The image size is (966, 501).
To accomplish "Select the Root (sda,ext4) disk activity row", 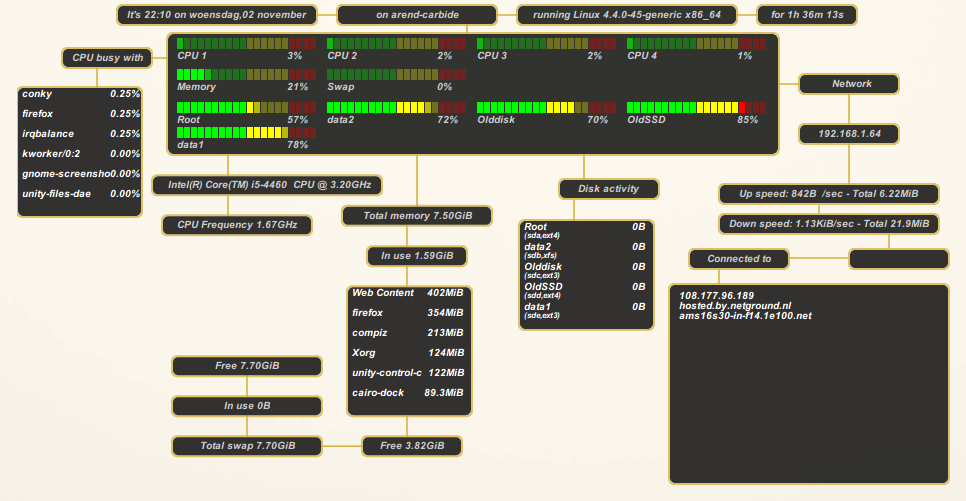I will pos(585,230).
